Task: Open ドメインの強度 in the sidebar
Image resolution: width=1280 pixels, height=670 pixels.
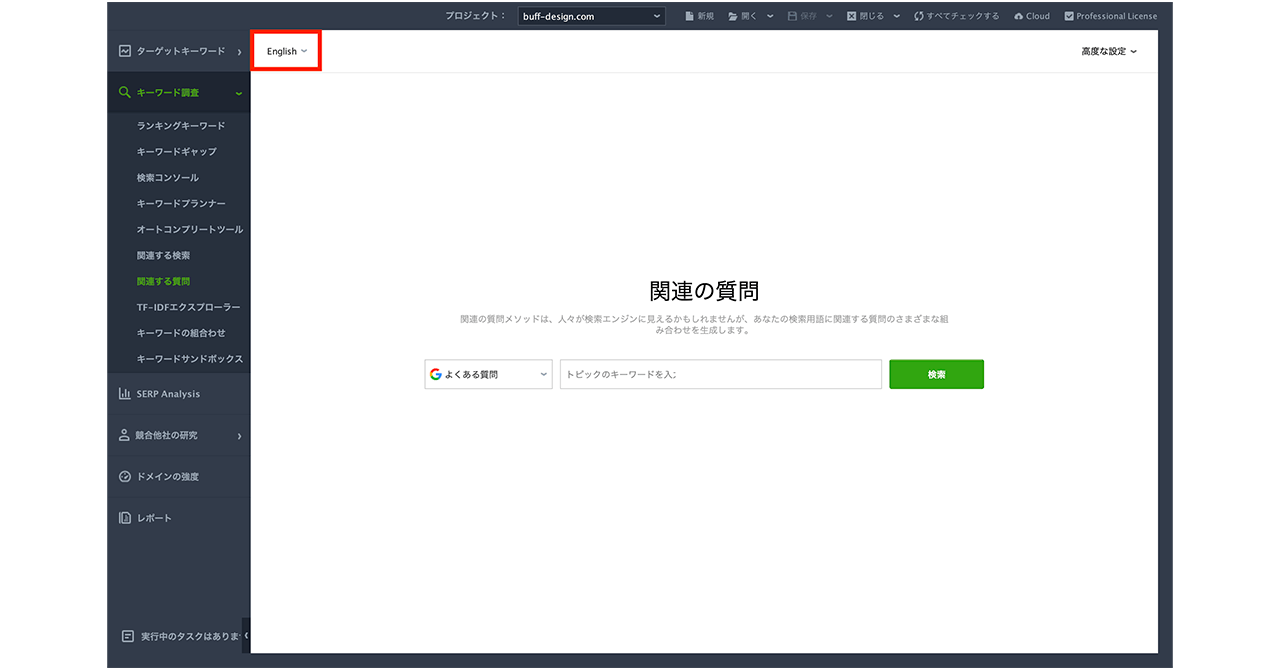Action: tap(167, 477)
